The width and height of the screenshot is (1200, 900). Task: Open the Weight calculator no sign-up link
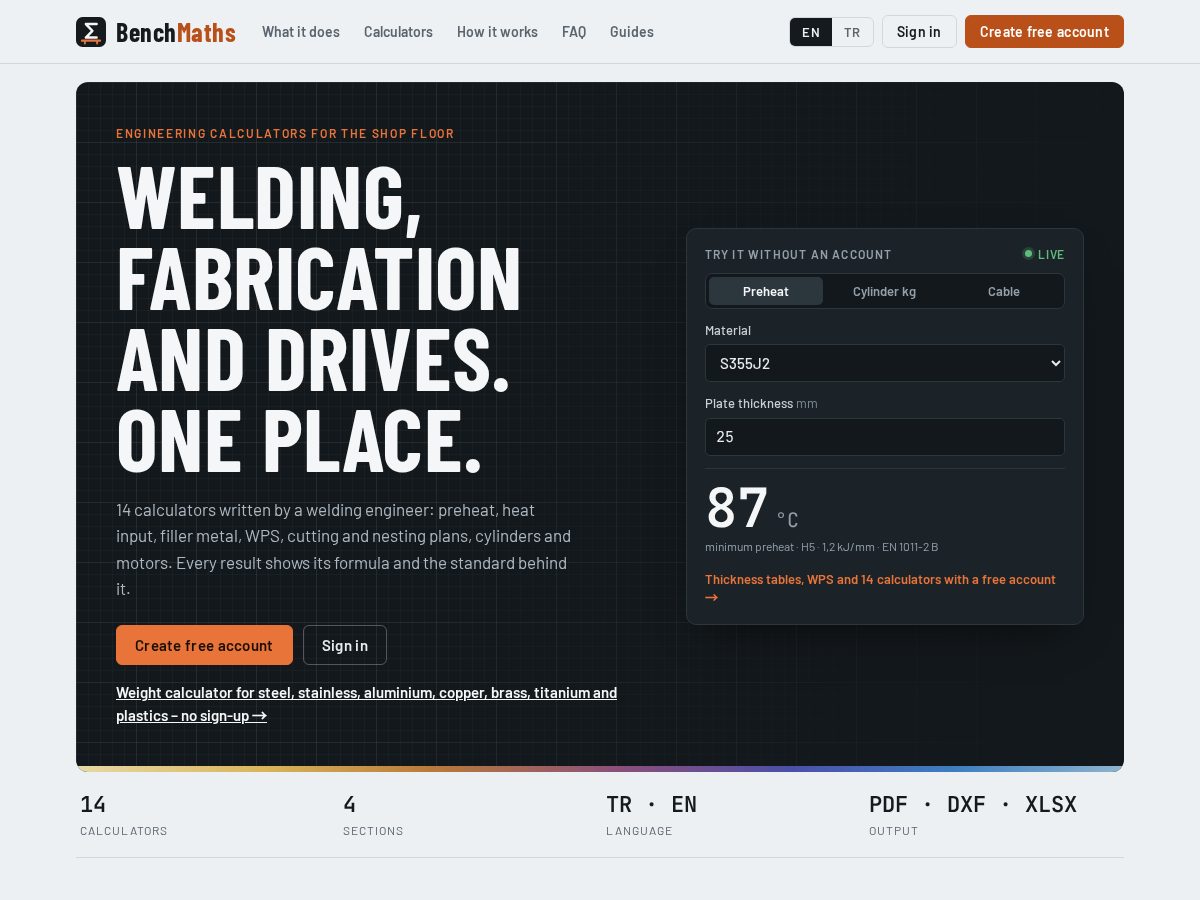[x=366, y=704]
